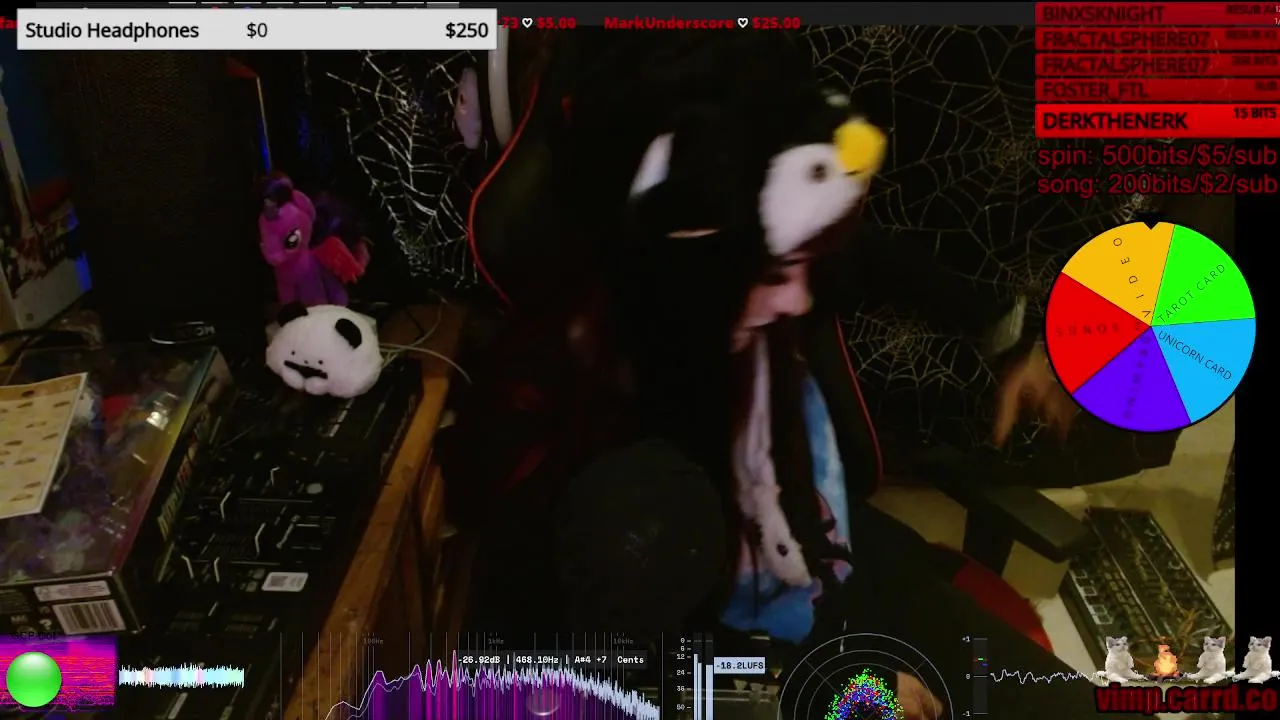Screen dimensions: 1280x720
Task: Click the Studio Headphones goal progress bar
Action: tap(257, 30)
